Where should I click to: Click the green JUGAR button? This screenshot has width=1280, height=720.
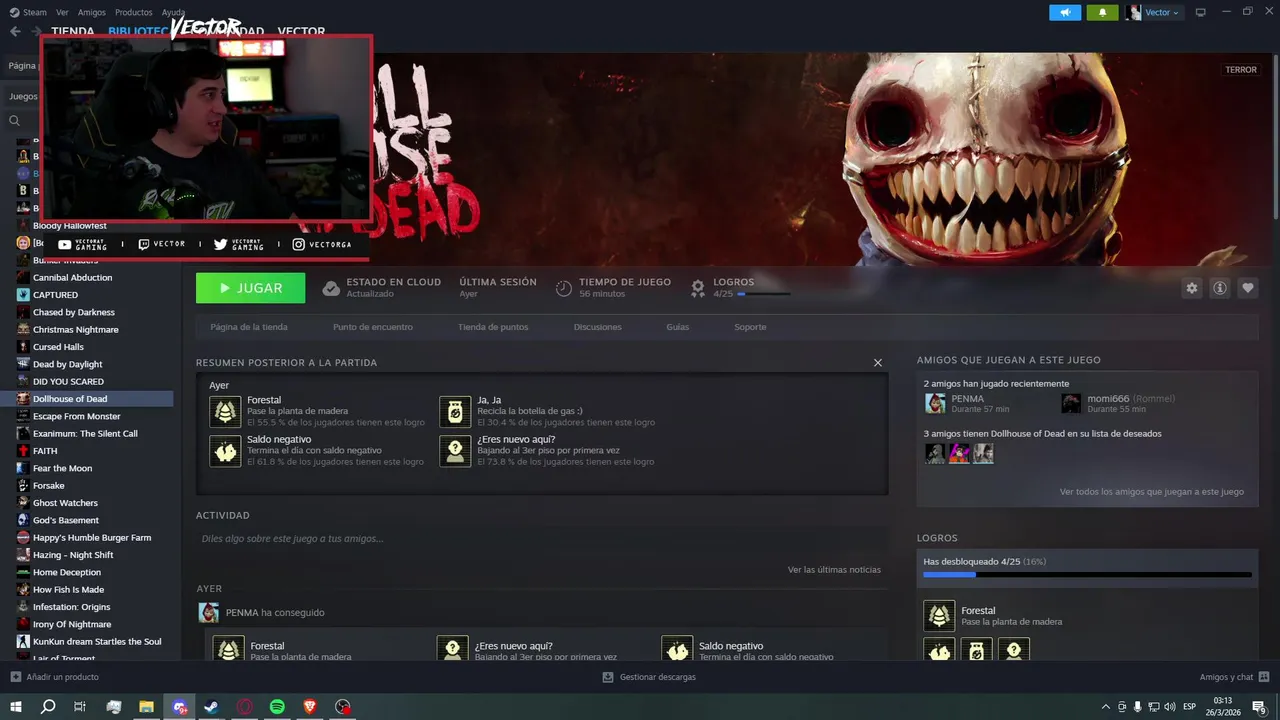click(x=250, y=288)
